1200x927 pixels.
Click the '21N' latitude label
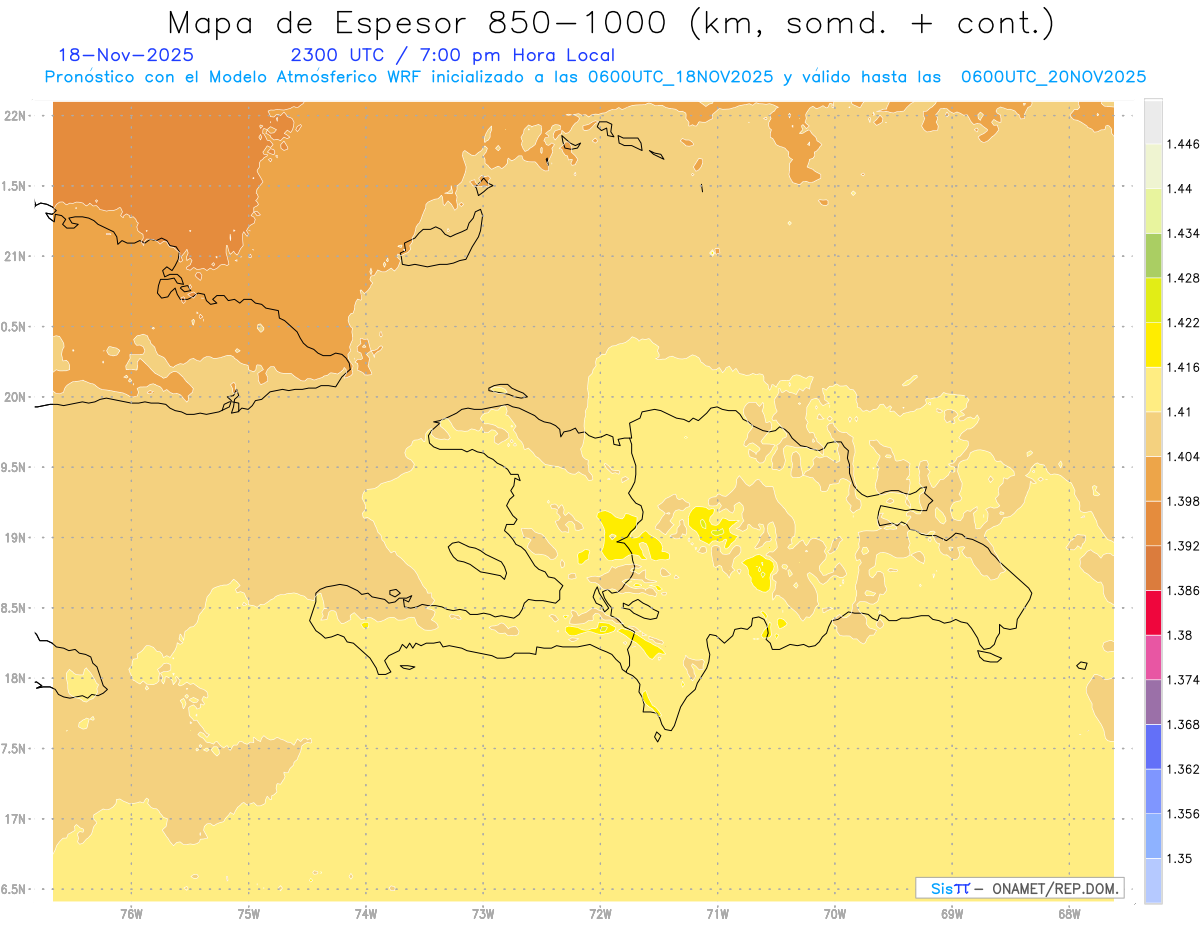coord(16,256)
